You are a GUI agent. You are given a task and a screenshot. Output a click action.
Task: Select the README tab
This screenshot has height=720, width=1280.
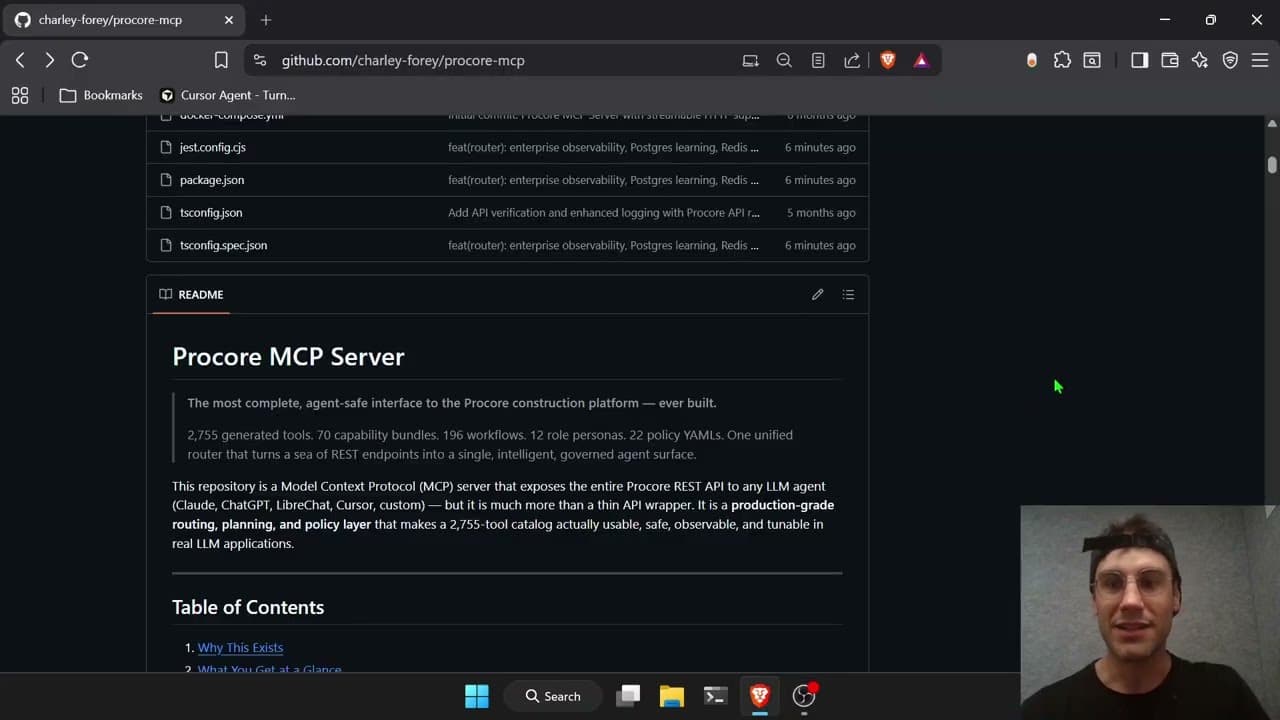(191, 294)
